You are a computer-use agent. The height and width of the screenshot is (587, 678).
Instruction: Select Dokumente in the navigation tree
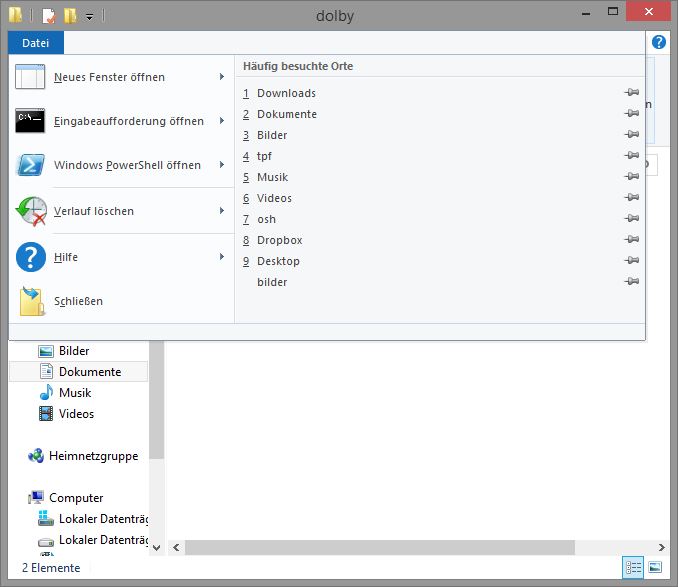tap(89, 372)
